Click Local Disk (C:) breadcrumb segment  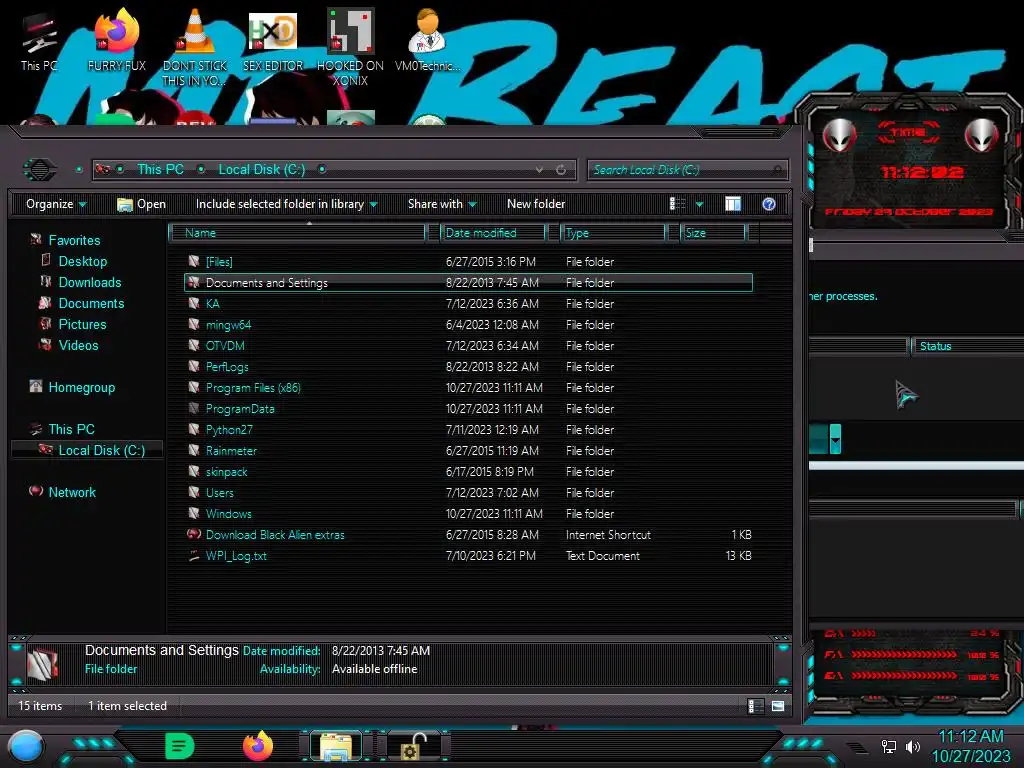coord(261,170)
